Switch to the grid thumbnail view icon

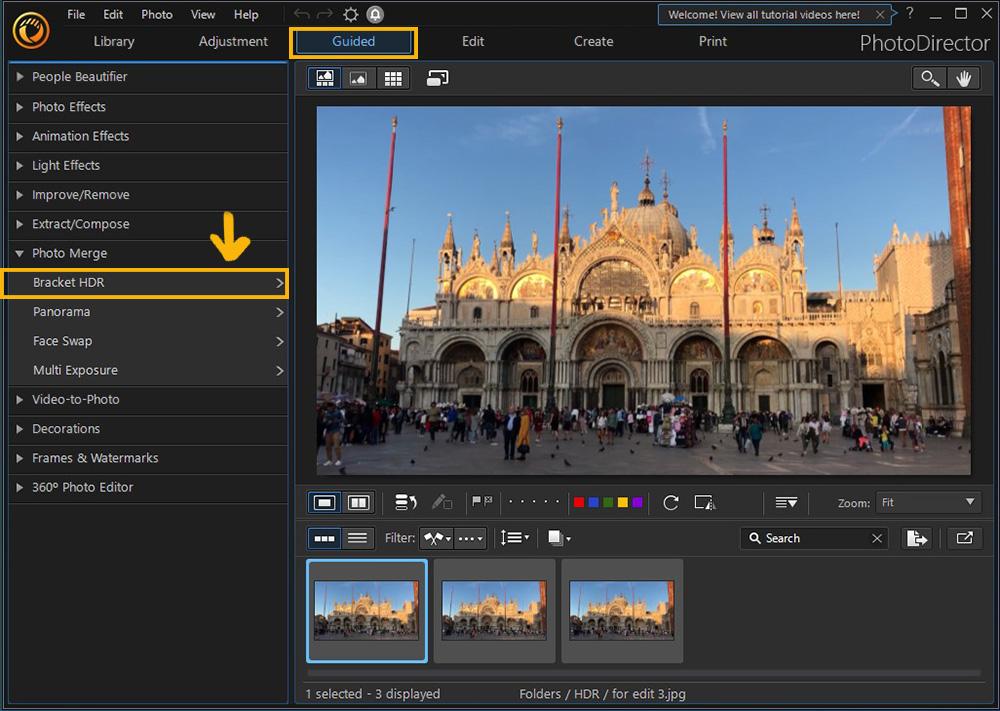(x=392, y=77)
